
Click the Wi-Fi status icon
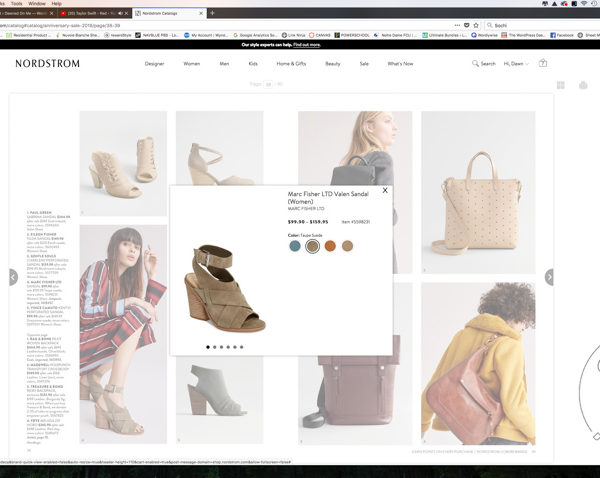click(584, 3)
